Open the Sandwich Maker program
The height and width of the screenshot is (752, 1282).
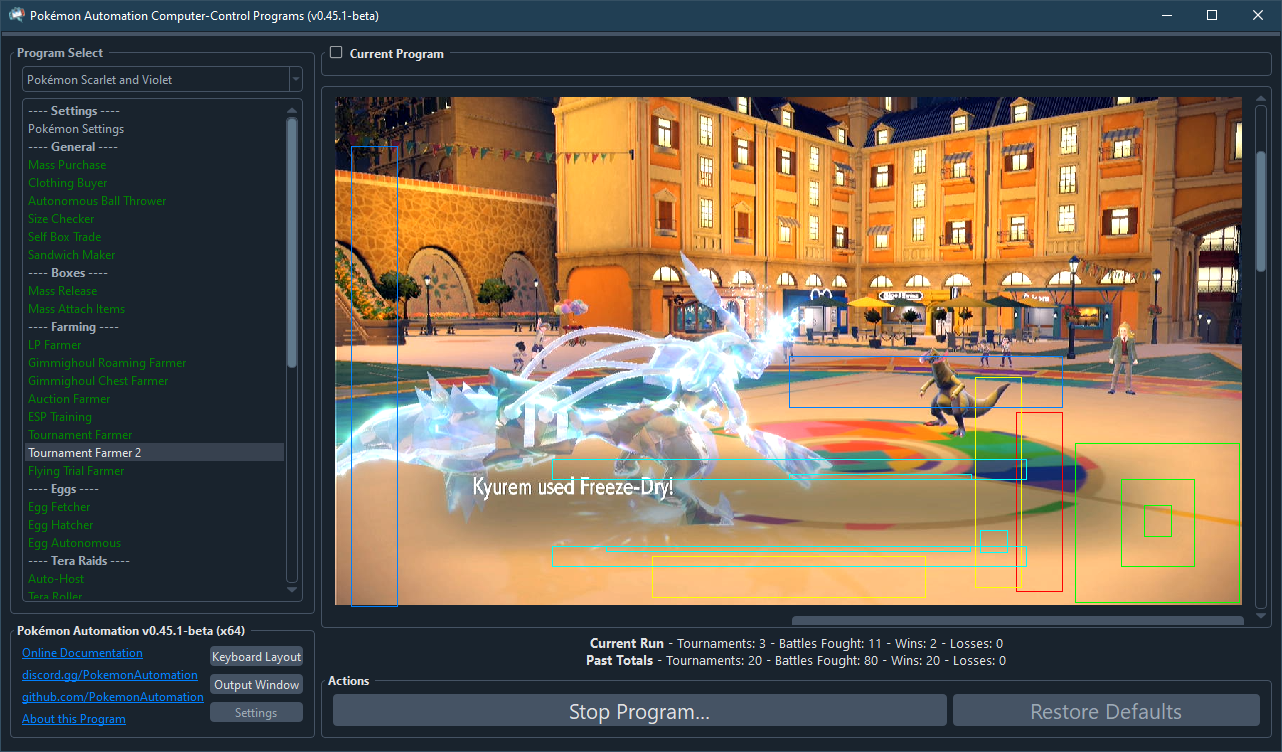pyautogui.click(x=71, y=255)
